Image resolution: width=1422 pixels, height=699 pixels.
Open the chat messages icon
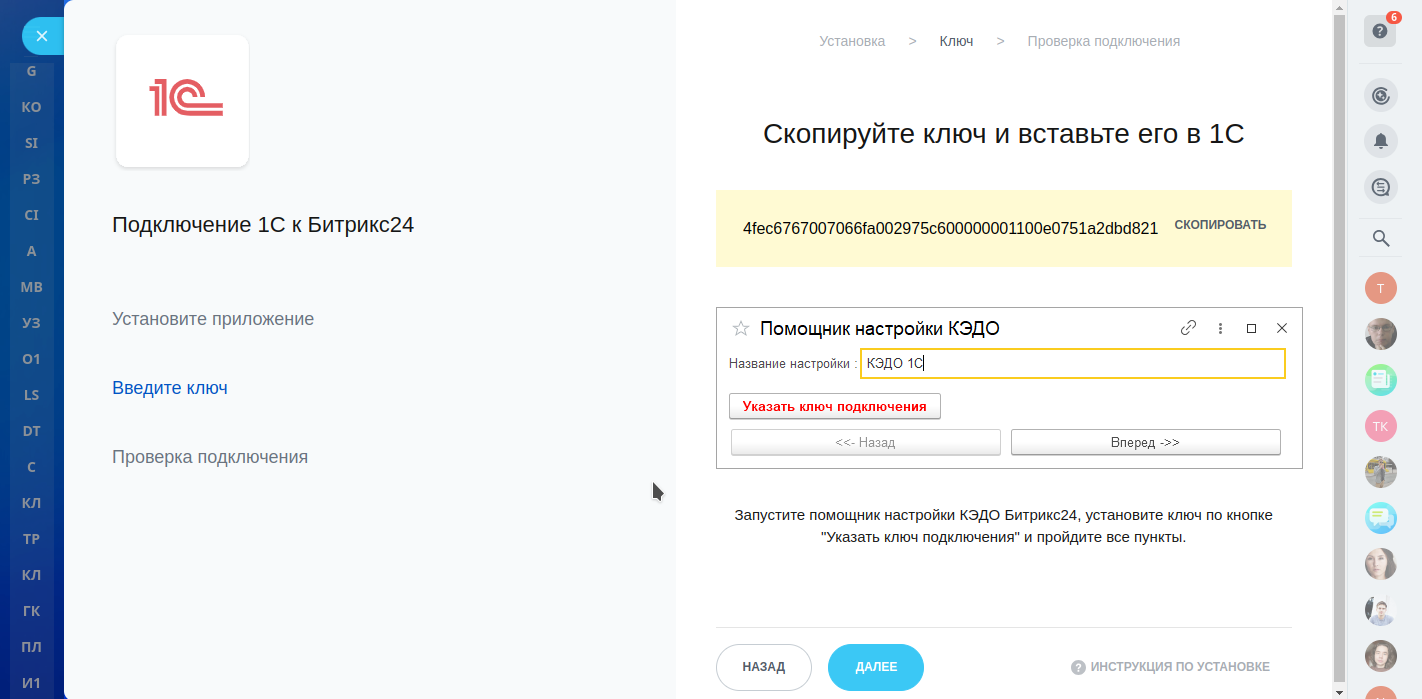(1381, 186)
